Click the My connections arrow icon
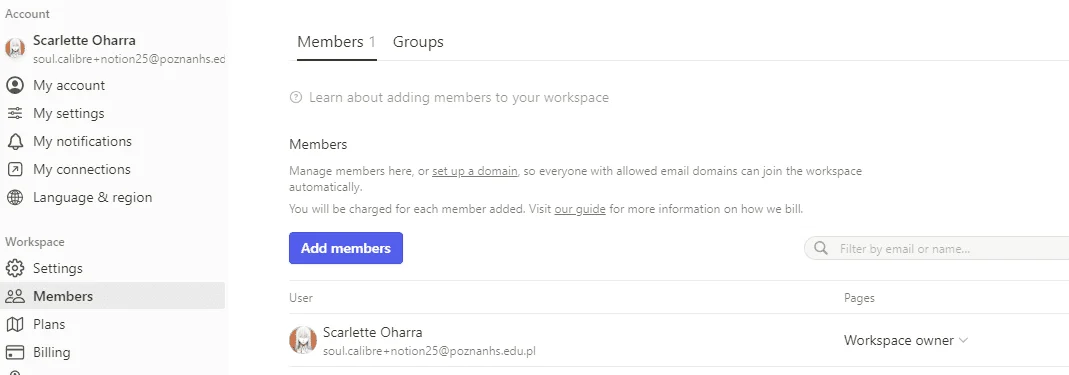Image resolution: width=1069 pixels, height=375 pixels. [14, 169]
